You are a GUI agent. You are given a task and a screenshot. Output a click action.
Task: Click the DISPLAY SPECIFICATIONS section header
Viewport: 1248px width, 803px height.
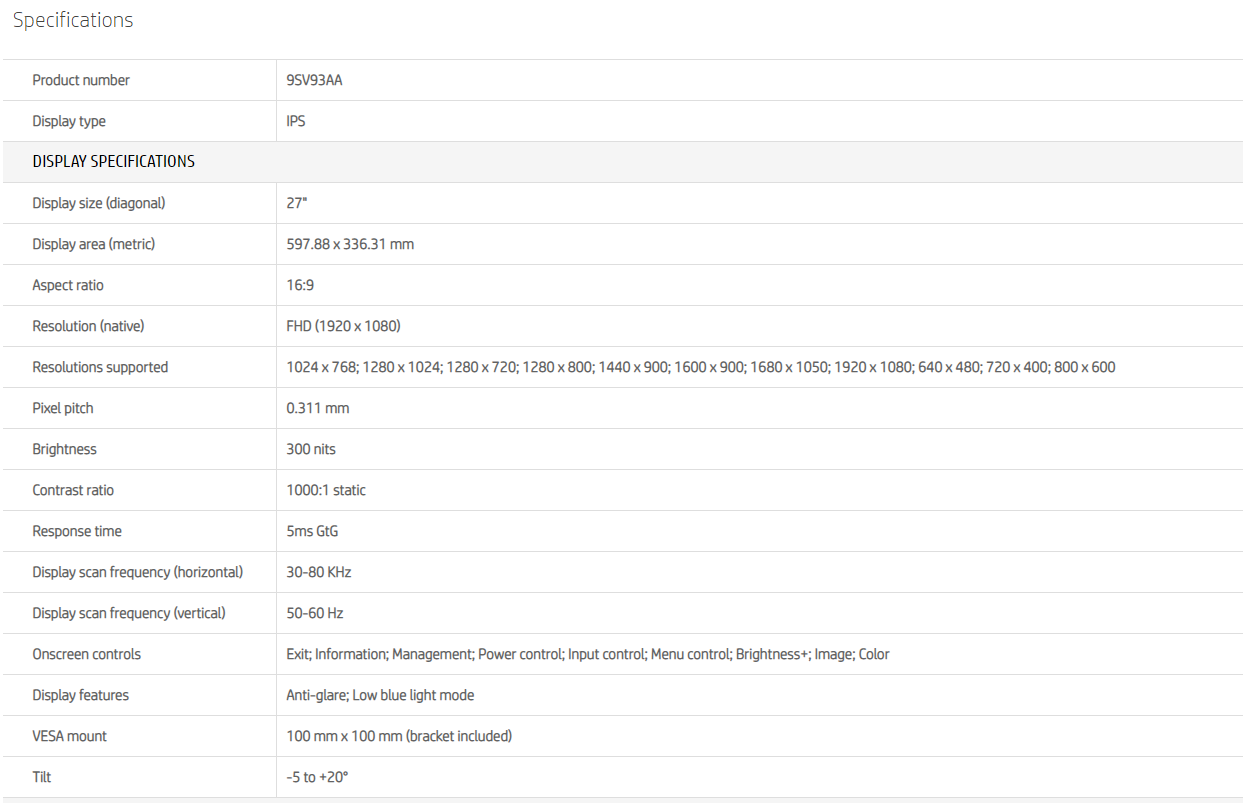[x=114, y=161]
